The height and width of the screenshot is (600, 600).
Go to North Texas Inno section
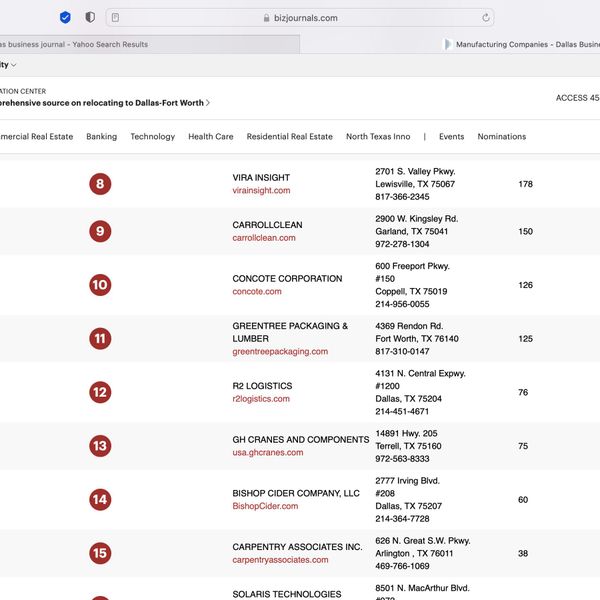click(378, 137)
